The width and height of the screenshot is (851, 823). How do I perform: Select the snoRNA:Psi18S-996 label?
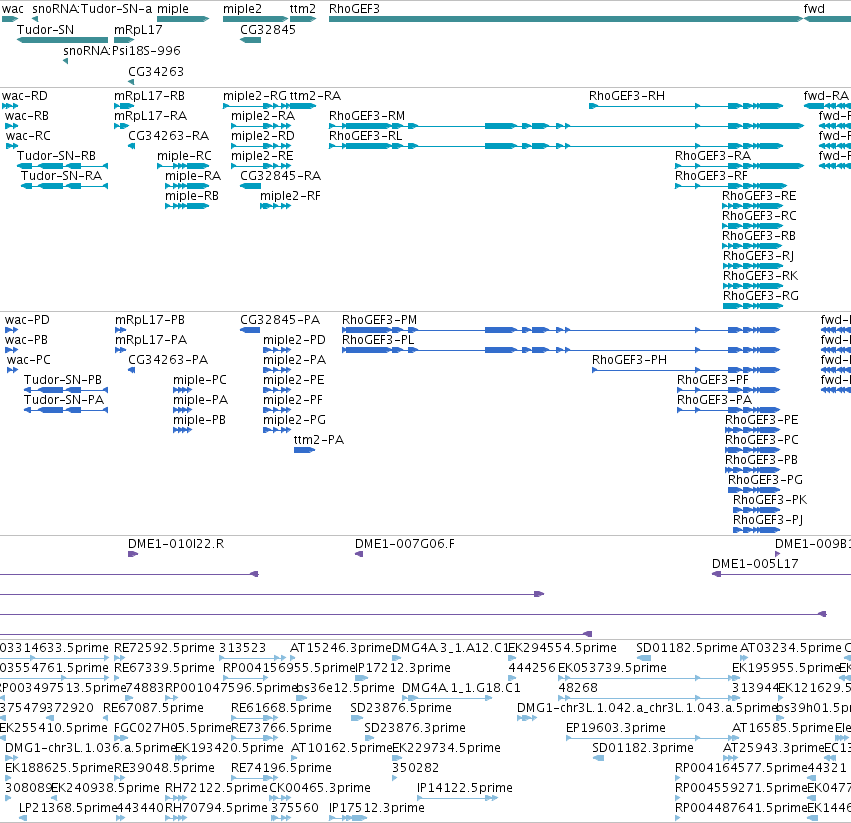coord(122,50)
